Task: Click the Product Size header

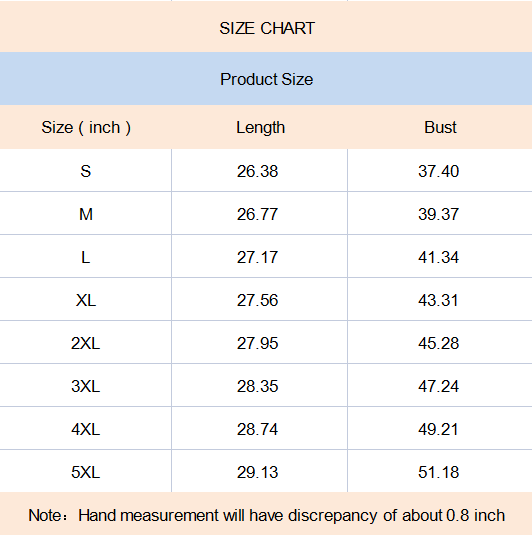Action: [x=267, y=79]
